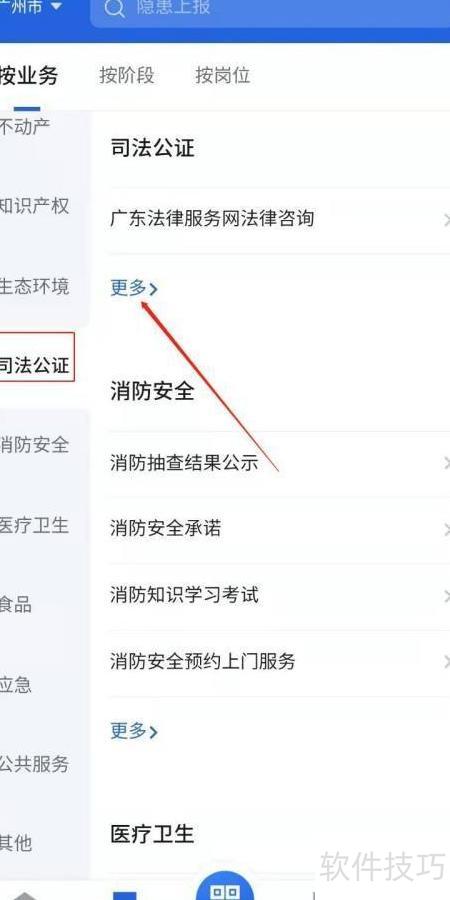This screenshot has height=900, width=450.
Task: Open 广东法律服务网法律咨询 service
Action: pos(279,219)
